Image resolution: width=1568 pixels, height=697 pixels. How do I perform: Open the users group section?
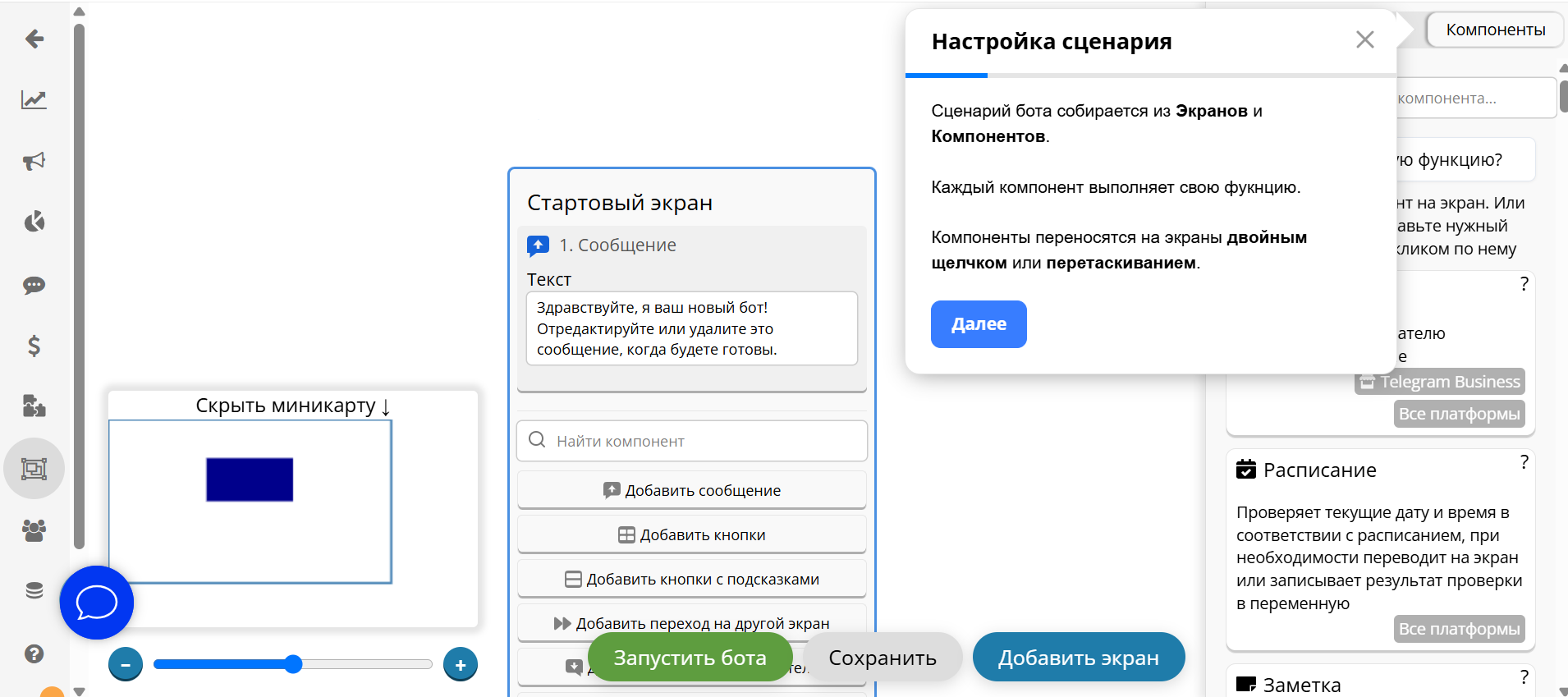pyautogui.click(x=34, y=530)
